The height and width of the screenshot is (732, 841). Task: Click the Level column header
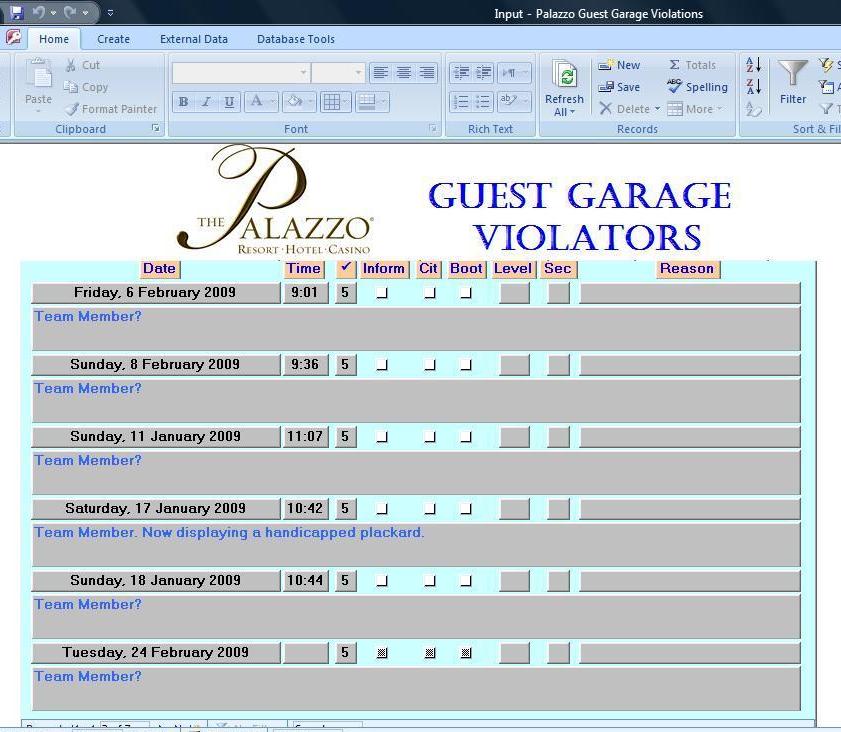click(513, 269)
